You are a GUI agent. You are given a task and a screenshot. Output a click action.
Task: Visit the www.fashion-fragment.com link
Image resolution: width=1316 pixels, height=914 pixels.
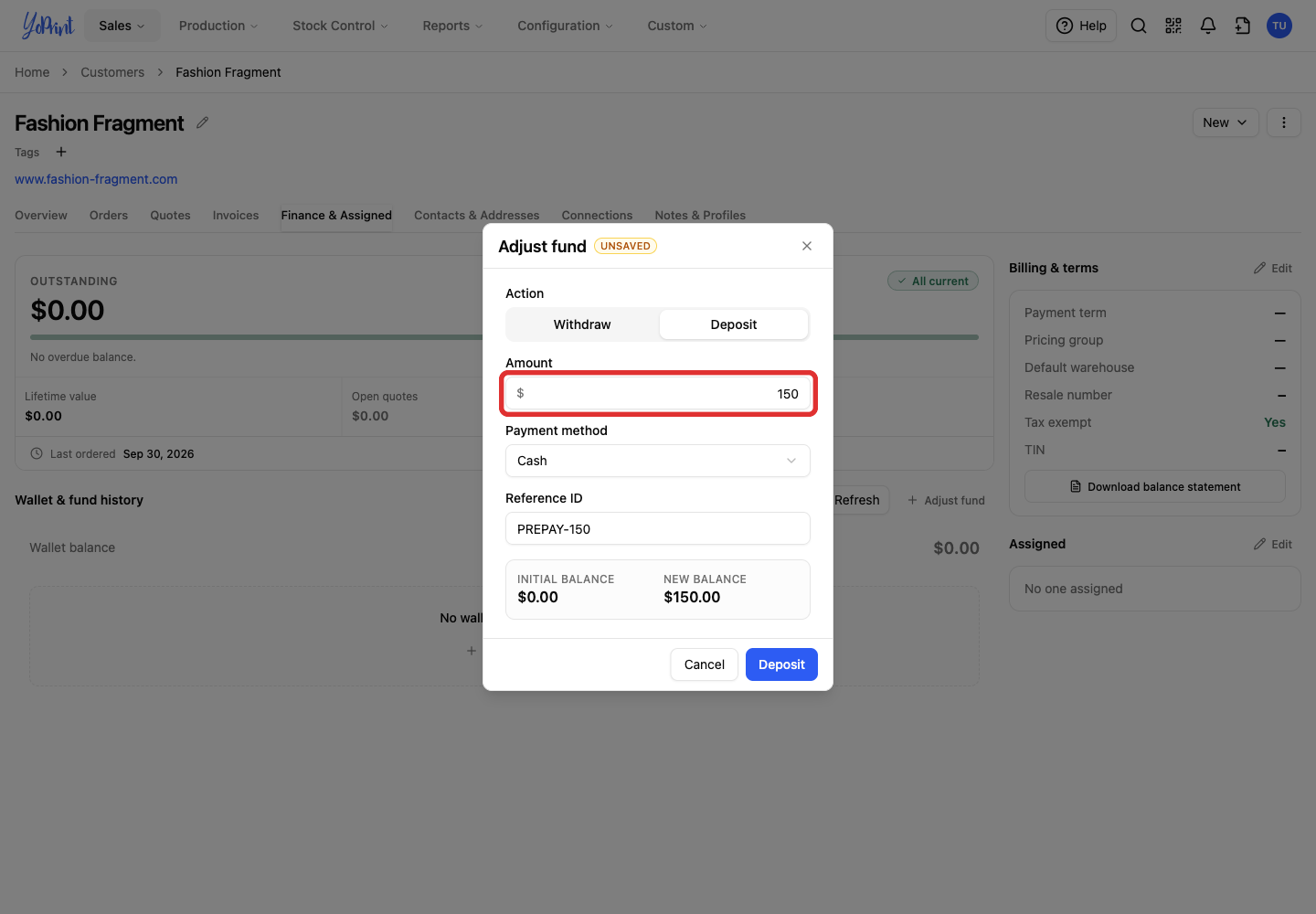[x=96, y=179]
